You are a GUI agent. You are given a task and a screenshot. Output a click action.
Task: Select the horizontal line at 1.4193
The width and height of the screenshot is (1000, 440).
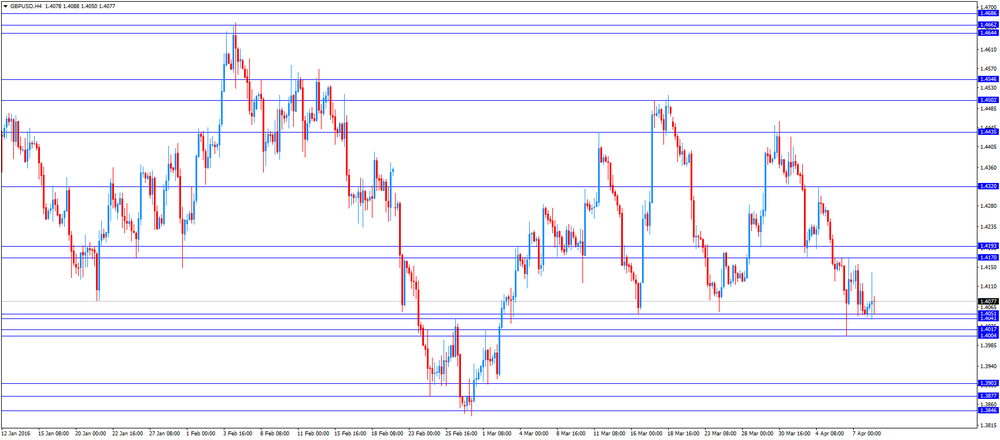tap(489, 246)
